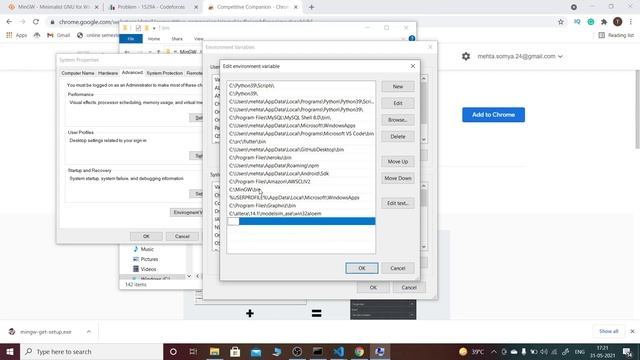Close the Edit environment variable dialog
Screen dimensions: 640x360
point(413,66)
